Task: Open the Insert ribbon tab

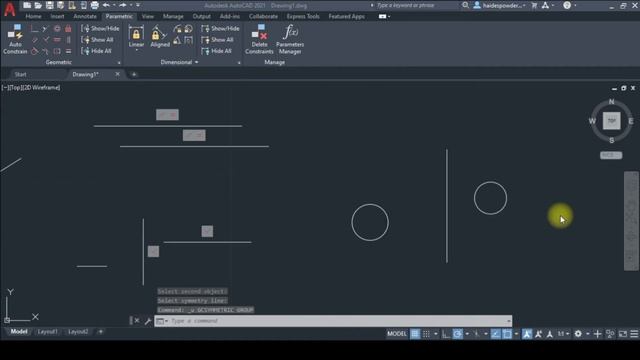Action: [57, 16]
